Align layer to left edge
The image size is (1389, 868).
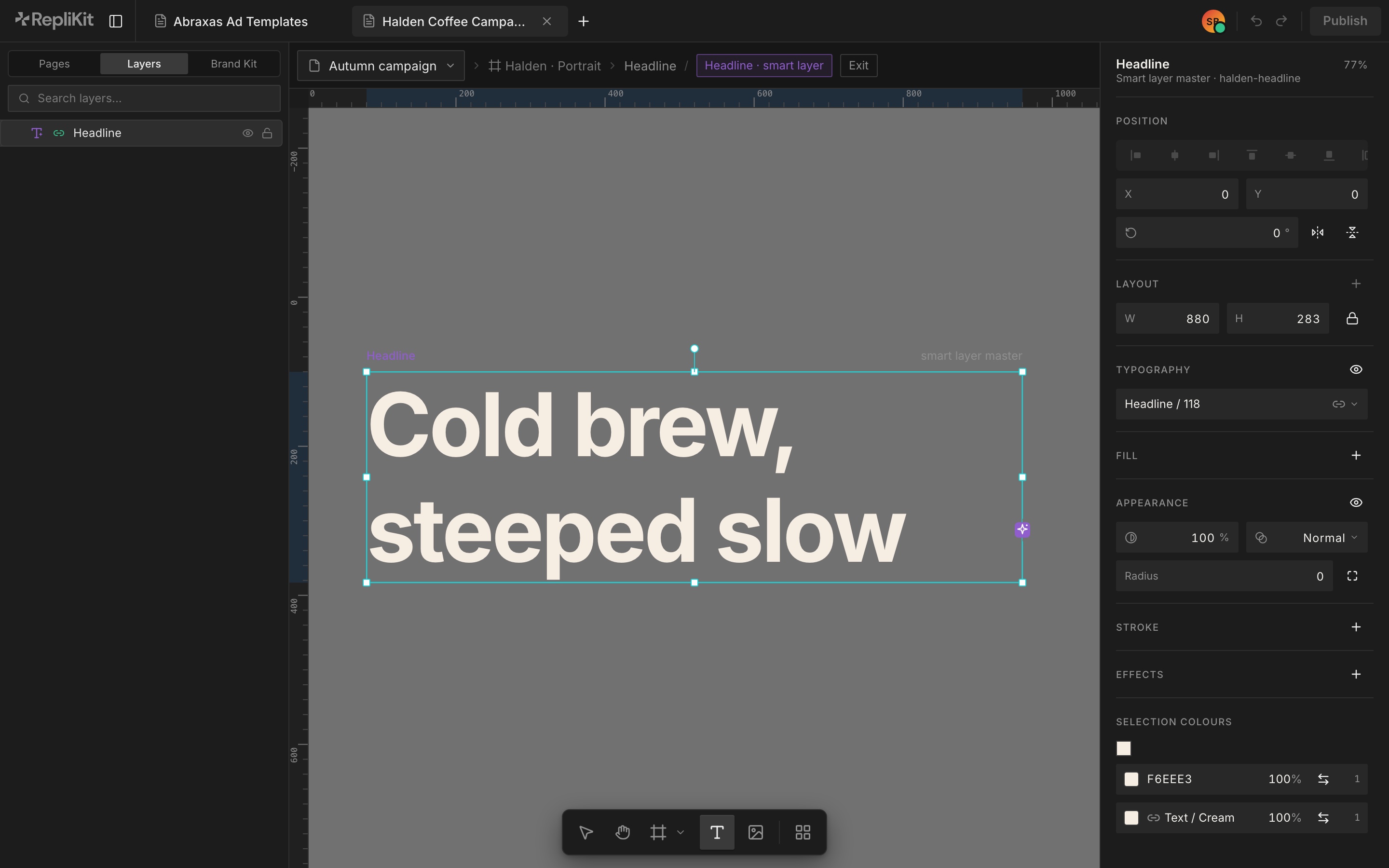(1135, 156)
